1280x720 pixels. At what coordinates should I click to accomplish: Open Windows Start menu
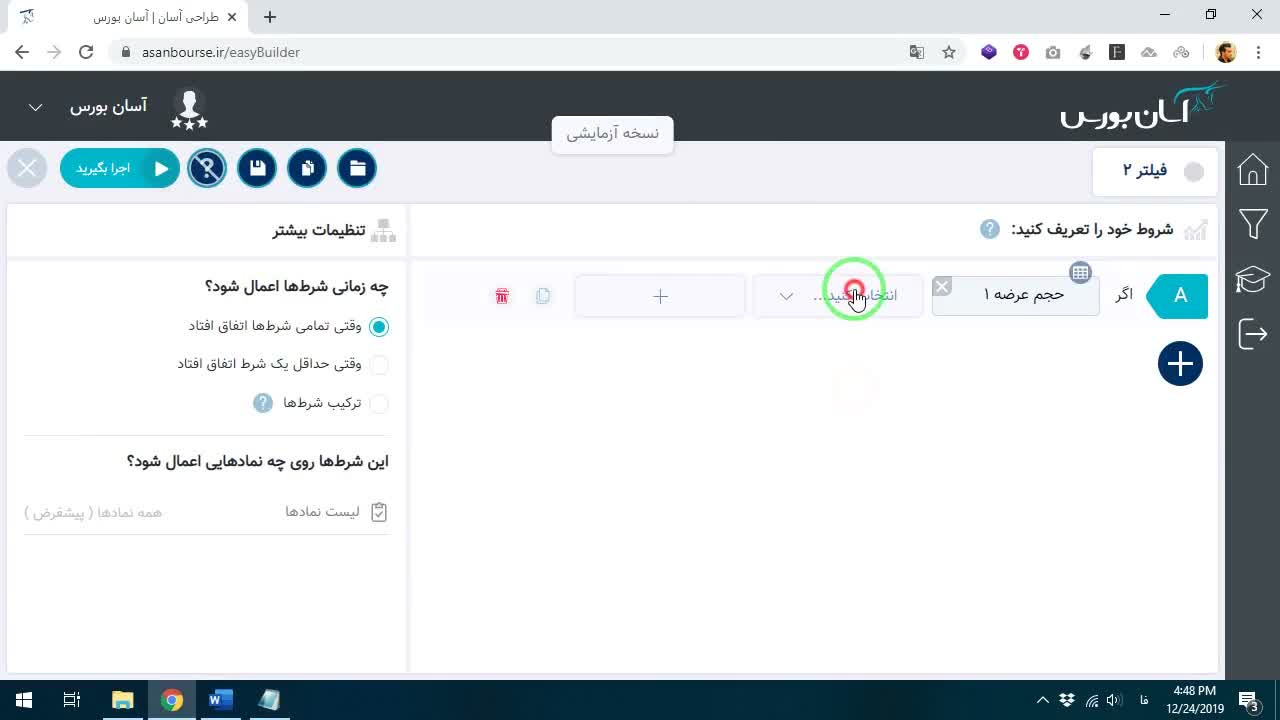pyautogui.click(x=24, y=700)
